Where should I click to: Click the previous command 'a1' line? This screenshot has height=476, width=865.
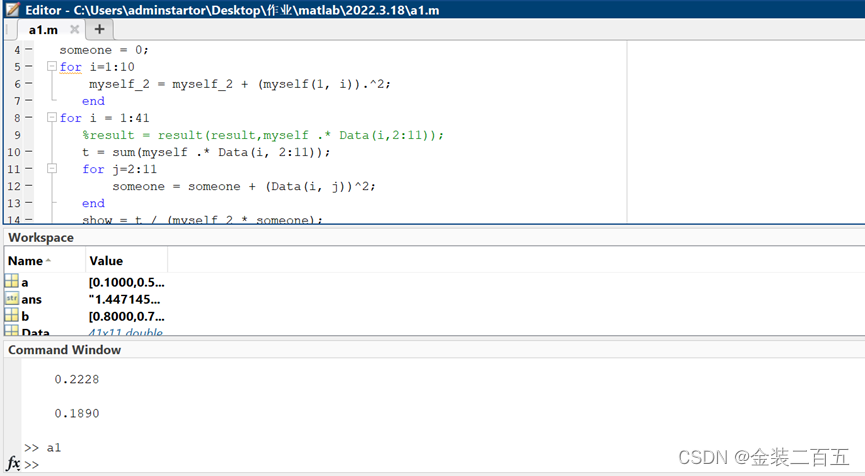click(x=42, y=448)
